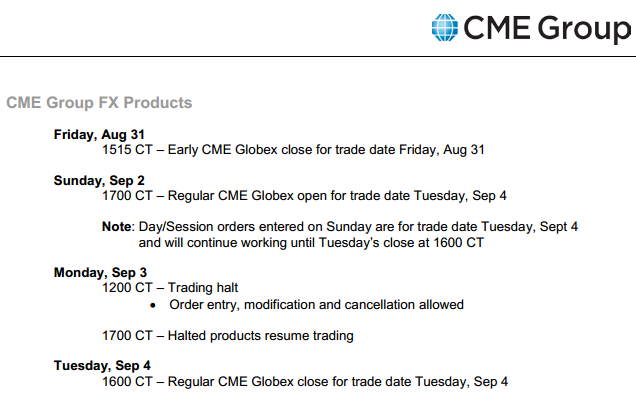Click the Tuesday, Sep 4 date heading
The width and height of the screenshot is (636, 414).
click(102, 365)
